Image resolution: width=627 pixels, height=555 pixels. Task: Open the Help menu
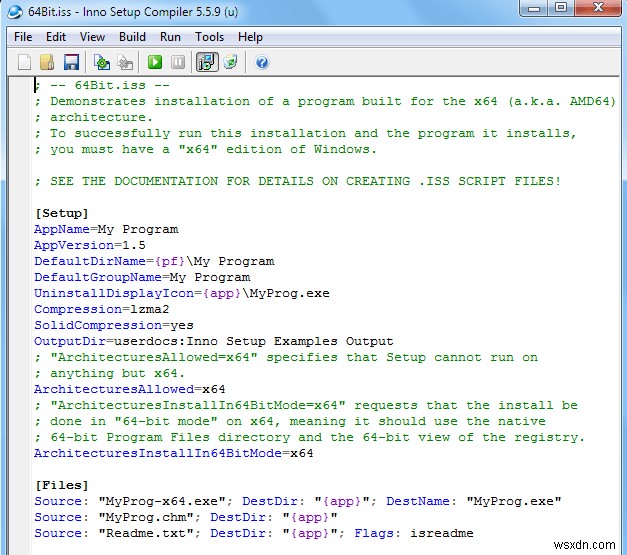(250, 37)
